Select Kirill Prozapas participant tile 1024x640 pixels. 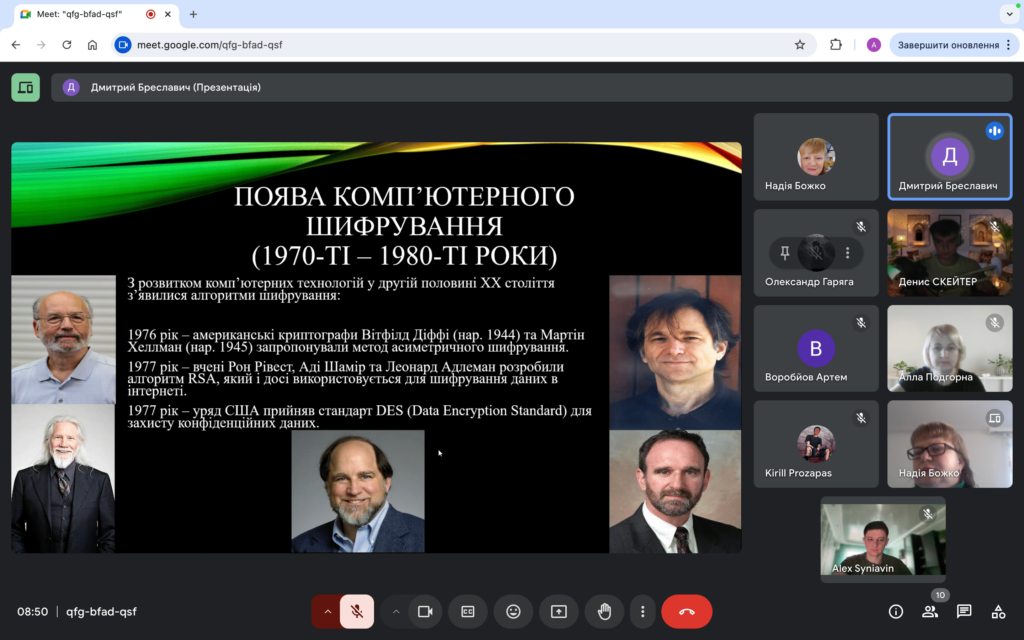point(816,444)
